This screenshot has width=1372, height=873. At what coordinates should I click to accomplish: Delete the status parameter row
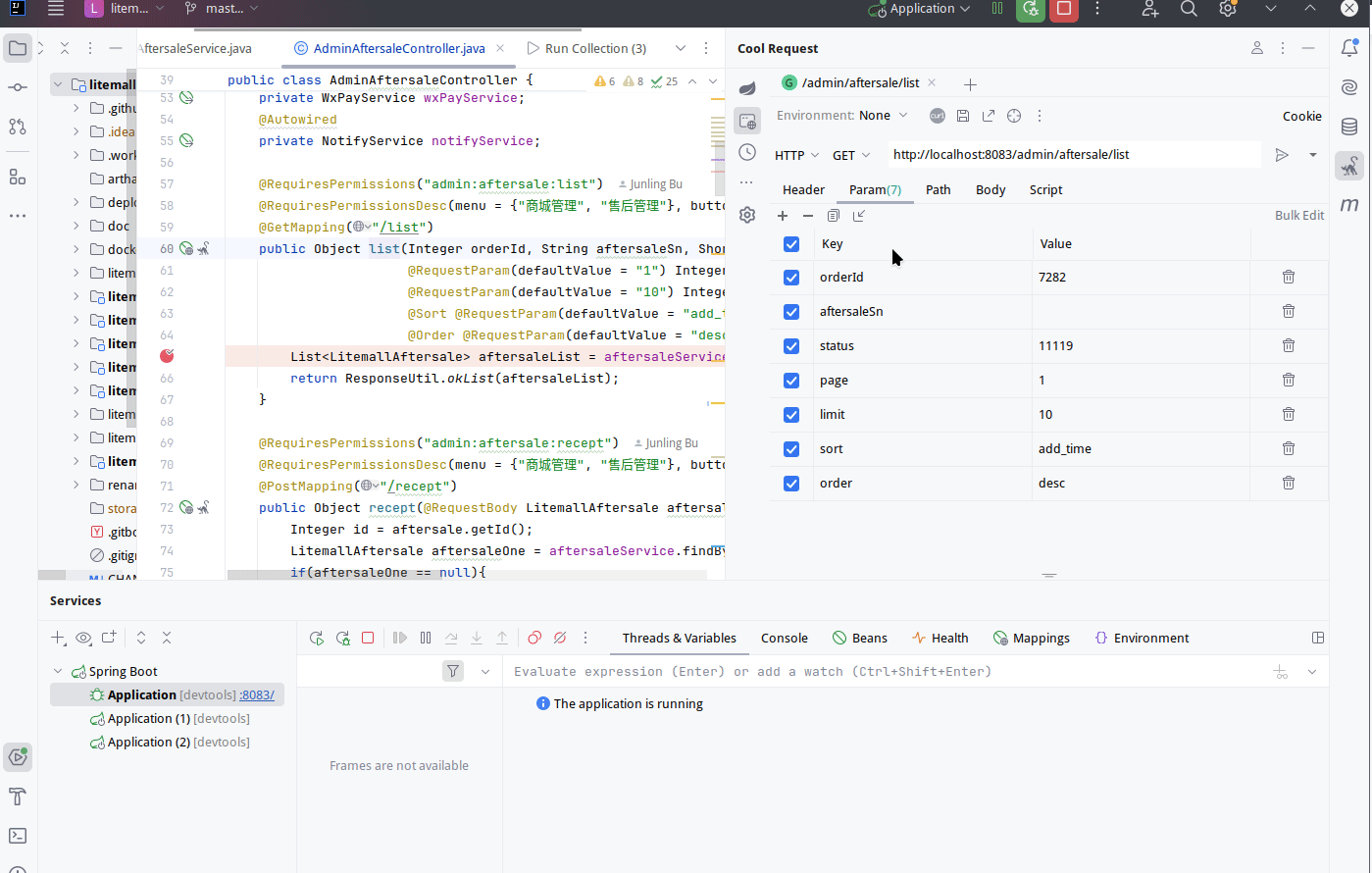1289,345
